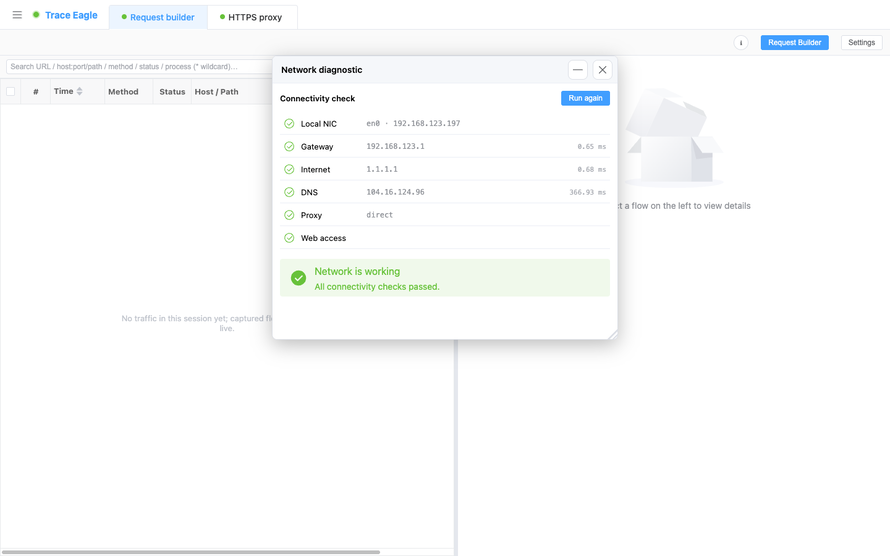Select the DNS address 104.16.124.96
The width and height of the screenshot is (890, 556).
point(395,192)
